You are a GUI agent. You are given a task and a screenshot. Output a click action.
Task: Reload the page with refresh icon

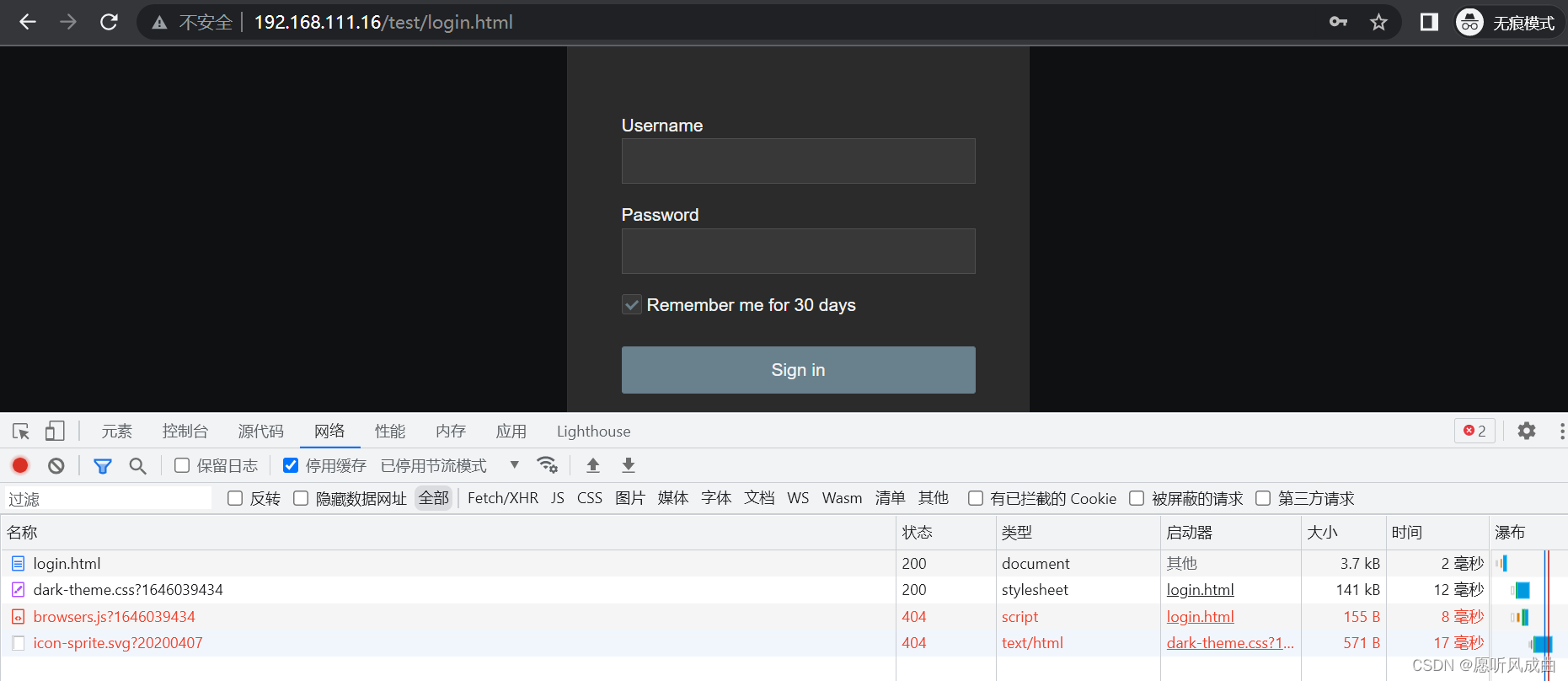coord(109,22)
